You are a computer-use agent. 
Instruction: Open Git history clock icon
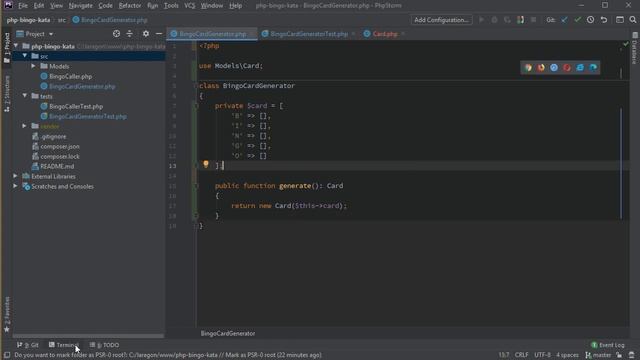click(x=590, y=20)
